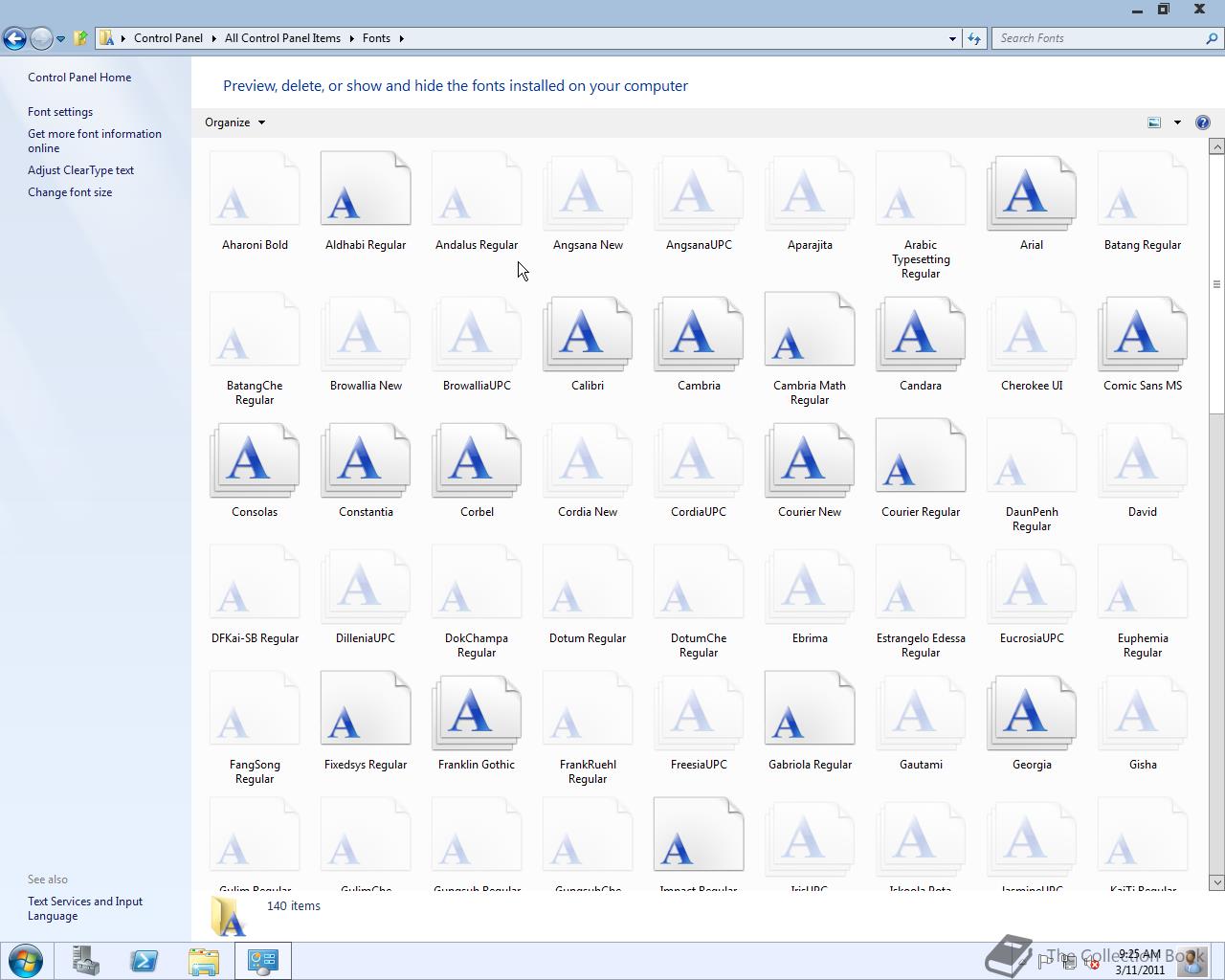Open the Organize dropdown menu
The image size is (1225, 980).
click(x=234, y=122)
